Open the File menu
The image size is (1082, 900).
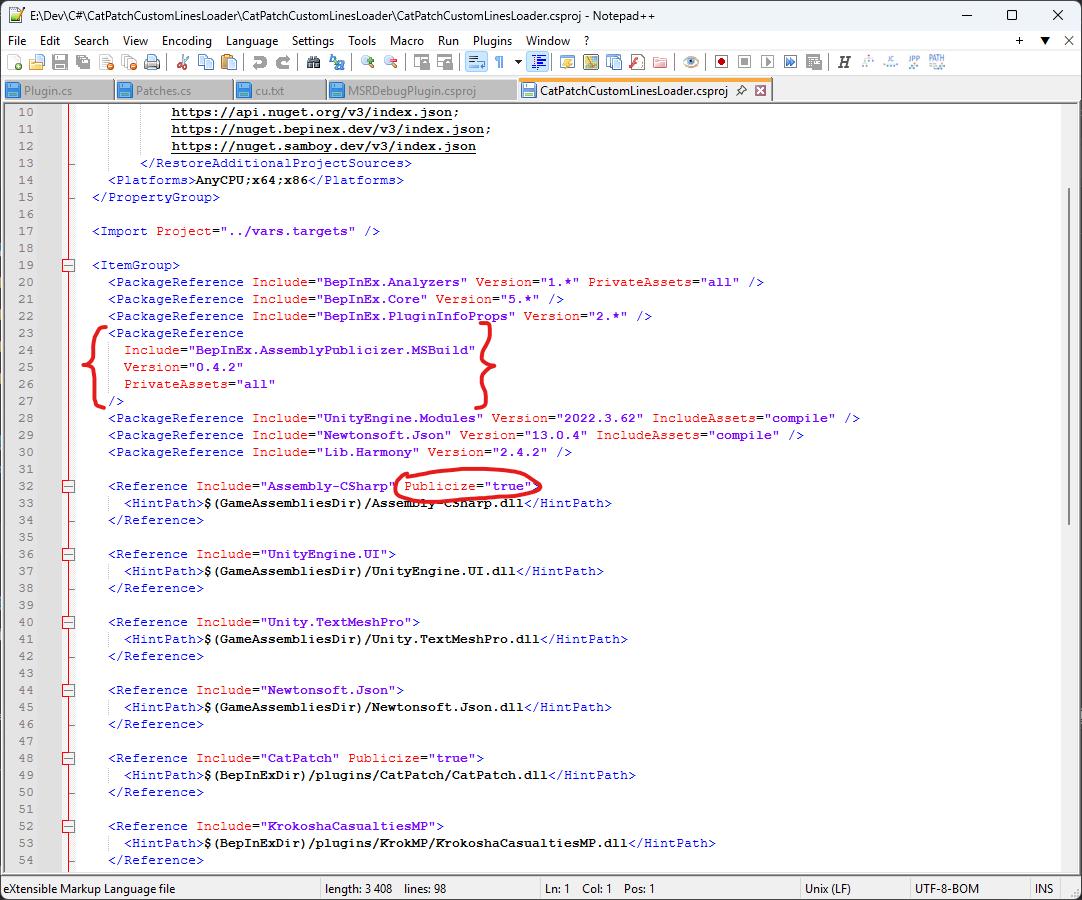click(x=17, y=41)
